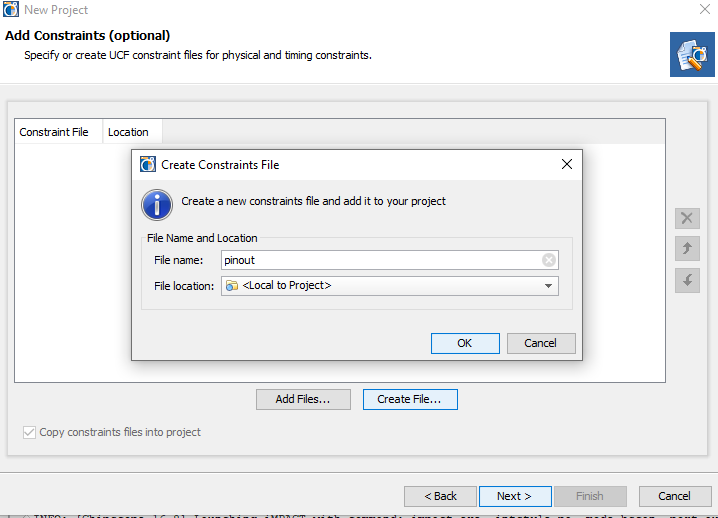
Task: Click the Location column header
Action: 128,132
